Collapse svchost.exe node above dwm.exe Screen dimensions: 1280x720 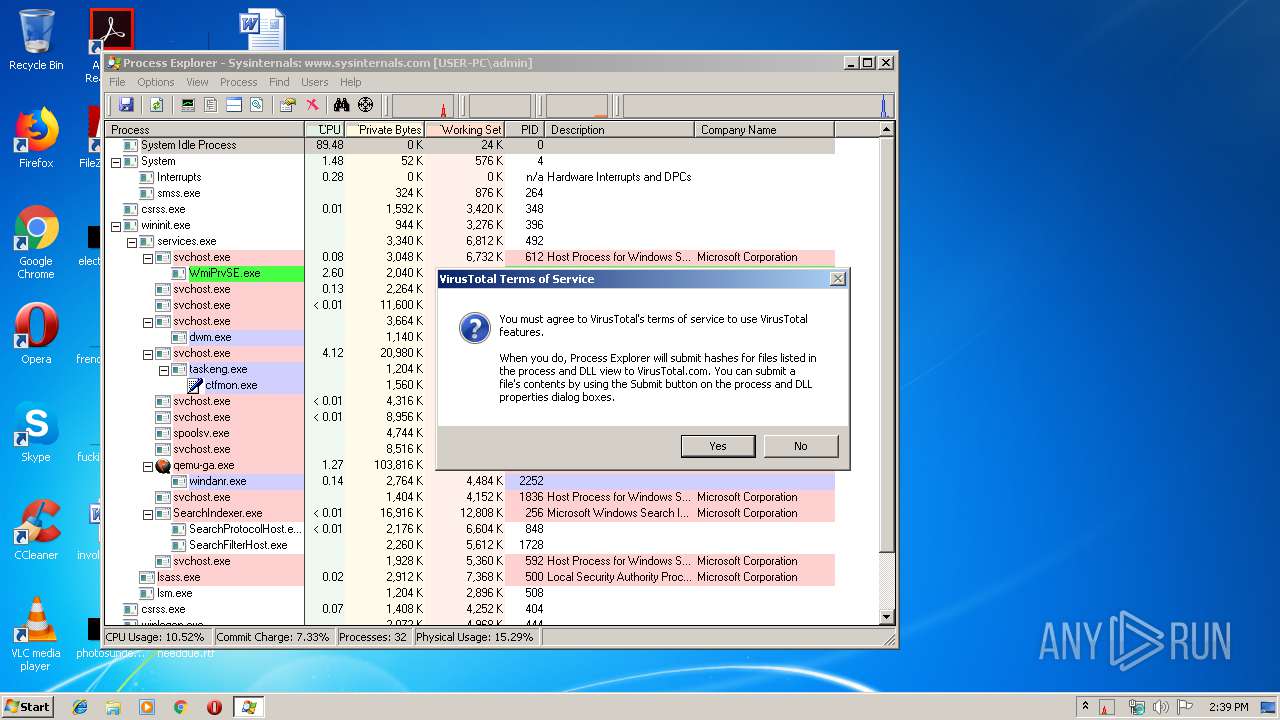[x=147, y=321]
